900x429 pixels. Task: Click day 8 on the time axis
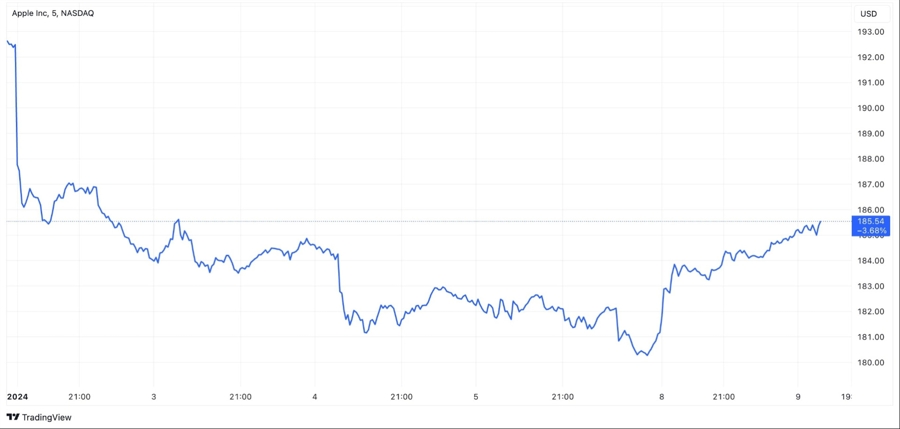click(661, 397)
